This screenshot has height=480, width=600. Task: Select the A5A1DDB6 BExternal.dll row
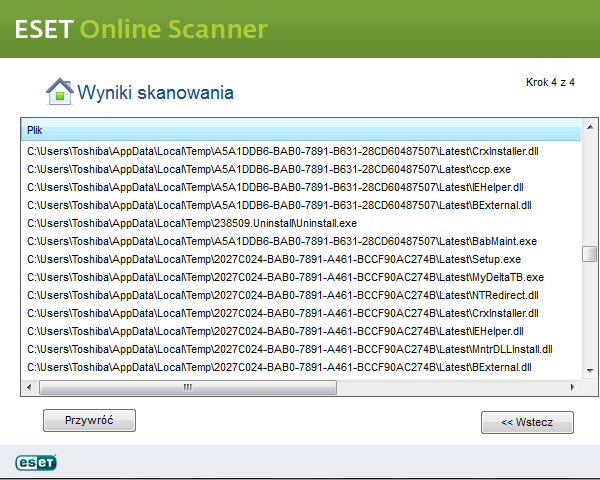[x=301, y=205]
